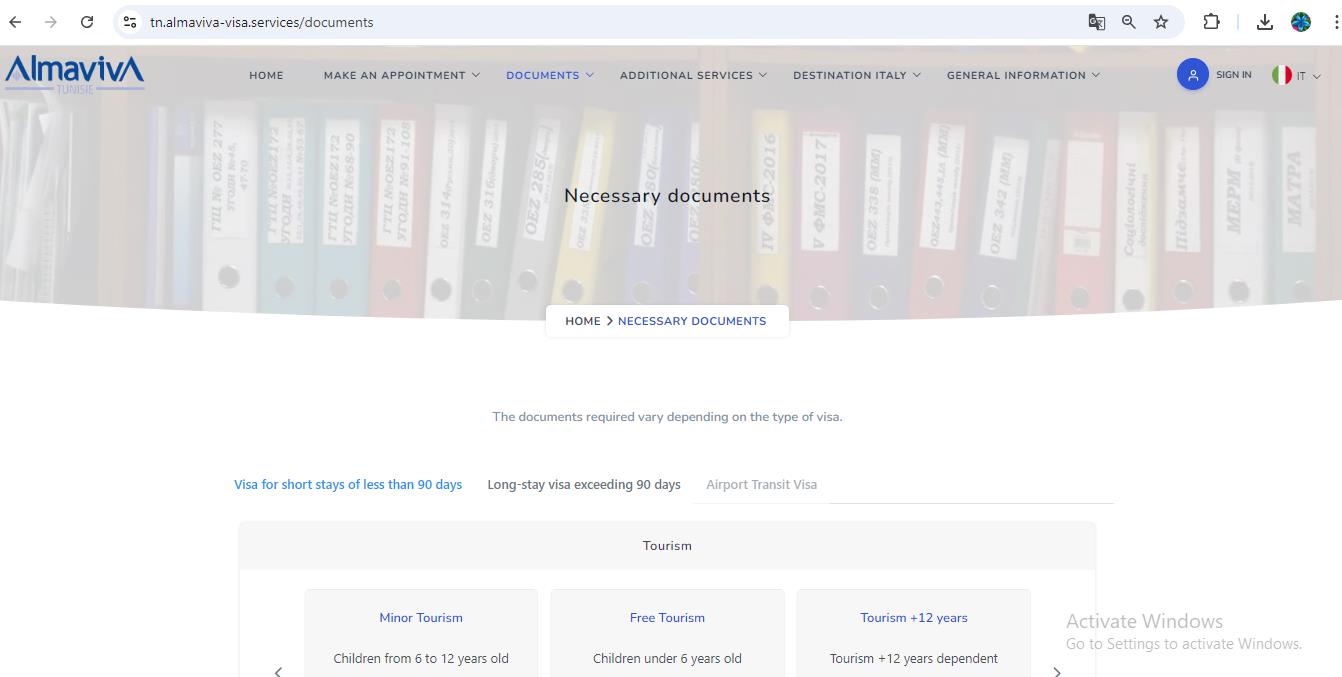Viewport: 1342px width, 677px height.
Task: Expand the Make an Appointment dropdown
Action: (401, 75)
